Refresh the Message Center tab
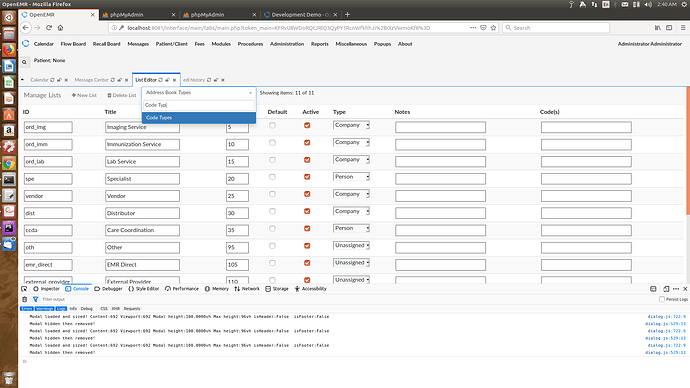This screenshot has width=690, height=388. [x=113, y=80]
